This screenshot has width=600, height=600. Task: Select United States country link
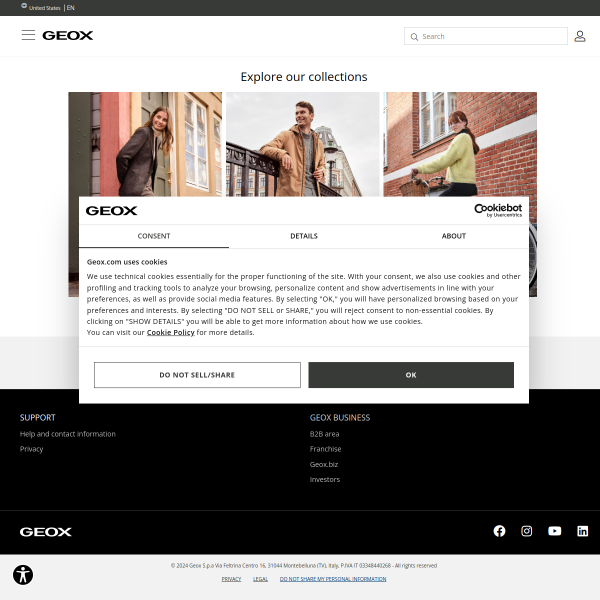(x=44, y=8)
